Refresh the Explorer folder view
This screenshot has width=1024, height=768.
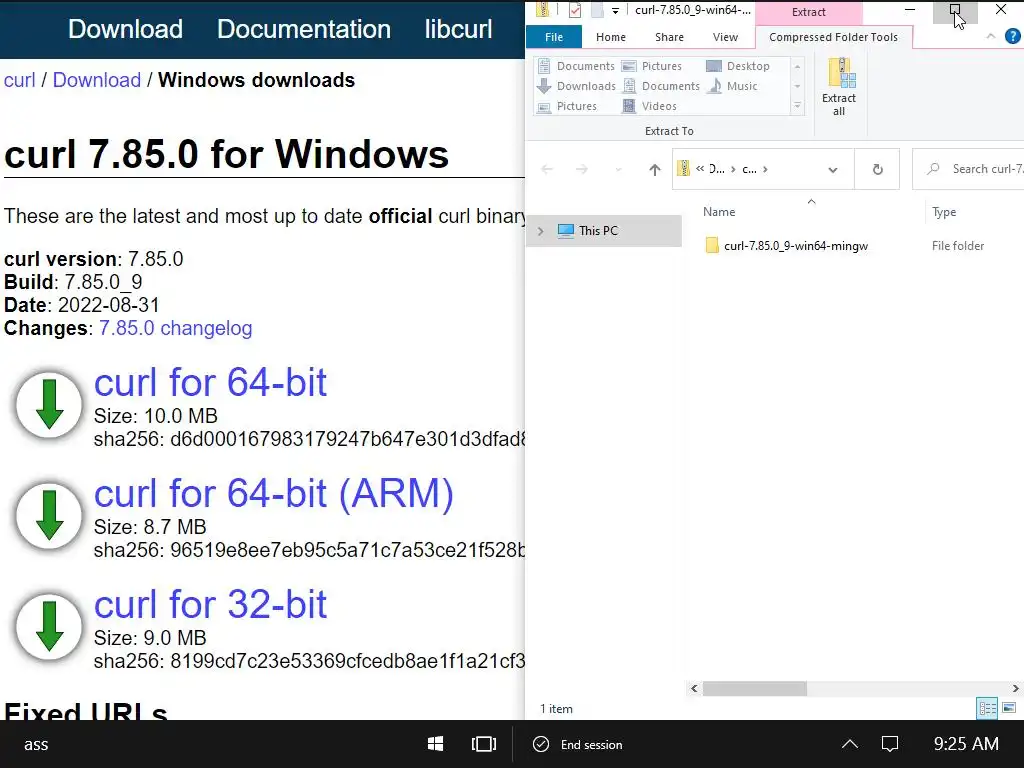878,170
